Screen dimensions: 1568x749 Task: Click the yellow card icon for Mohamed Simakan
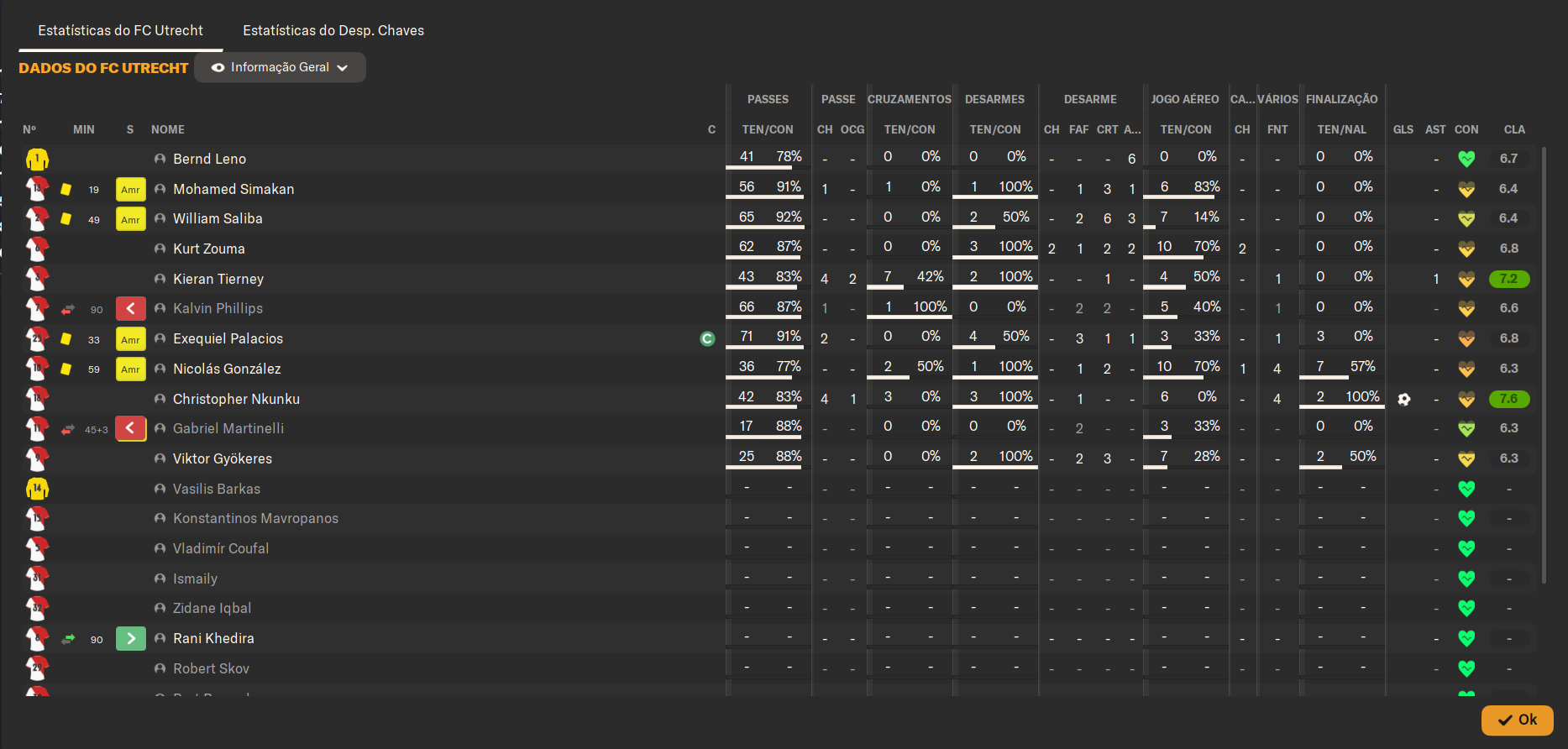(x=66, y=189)
